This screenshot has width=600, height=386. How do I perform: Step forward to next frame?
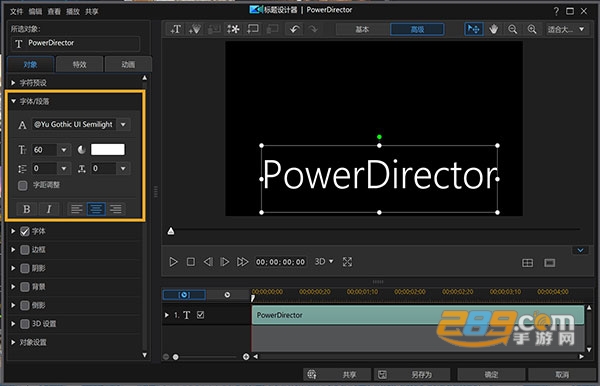(225, 262)
